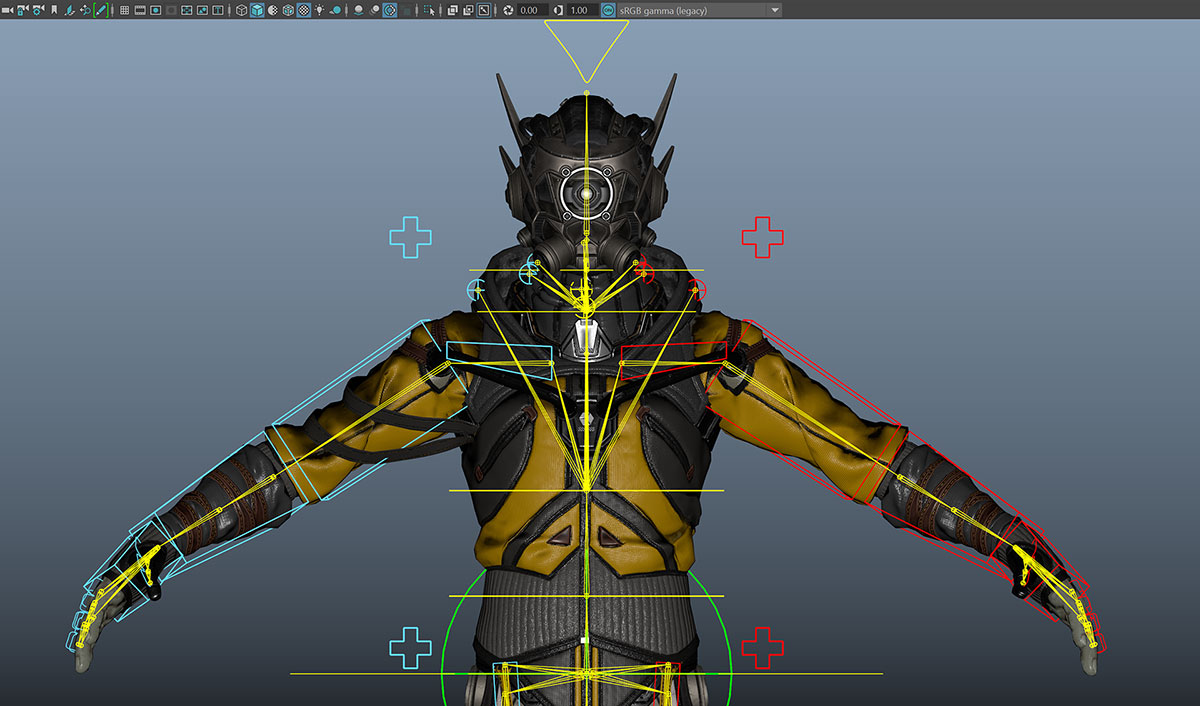Screen dimensions: 1200x706
Task: Toggle the view transform color management button
Action: (607, 10)
